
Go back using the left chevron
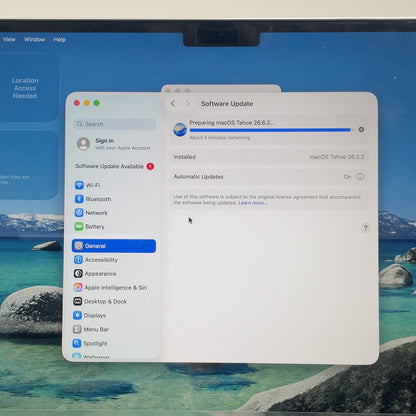coord(173,104)
